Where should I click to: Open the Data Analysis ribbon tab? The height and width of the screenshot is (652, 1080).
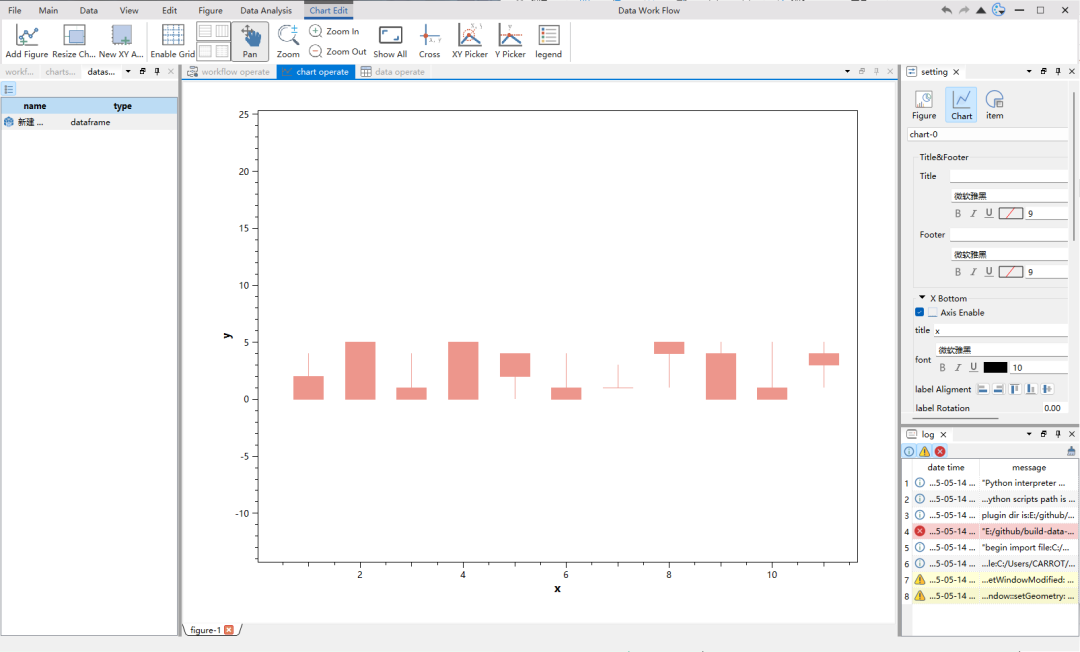pos(266,10)
